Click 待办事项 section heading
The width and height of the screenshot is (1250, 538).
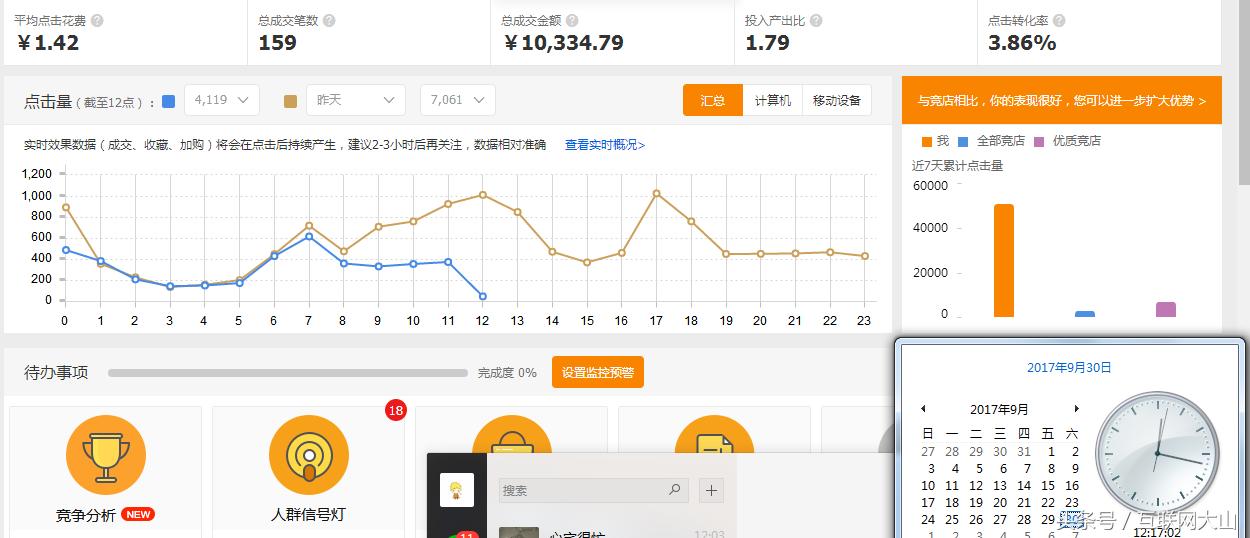coord(56,372)
